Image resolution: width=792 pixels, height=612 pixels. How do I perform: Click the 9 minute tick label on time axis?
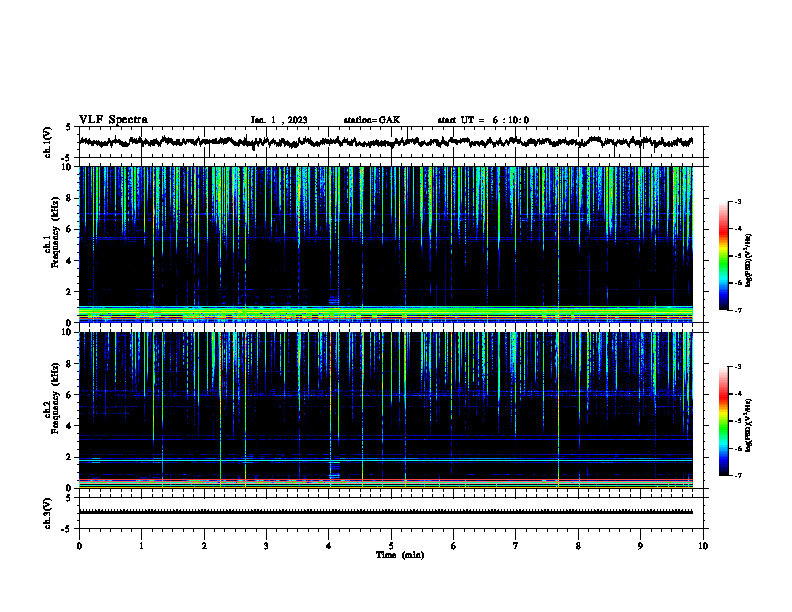(640, 546)
